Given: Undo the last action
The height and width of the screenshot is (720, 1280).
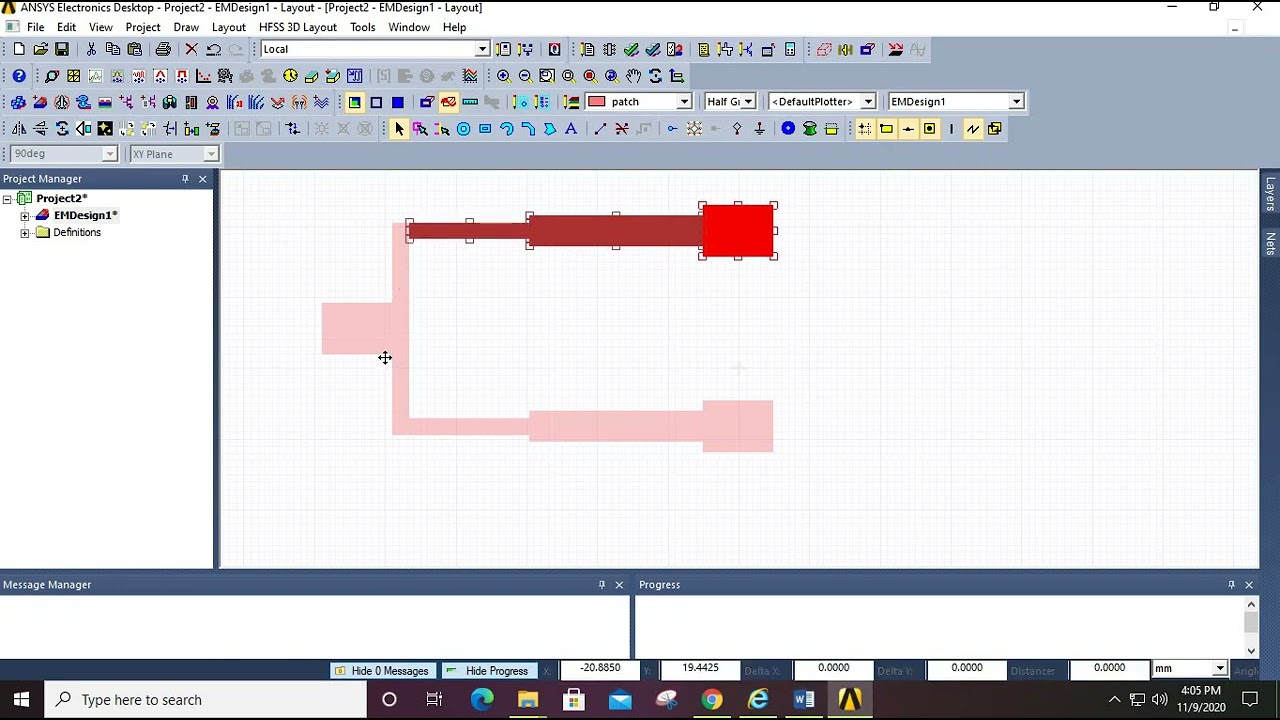Looking at the screenshot, I should (214, 49).
